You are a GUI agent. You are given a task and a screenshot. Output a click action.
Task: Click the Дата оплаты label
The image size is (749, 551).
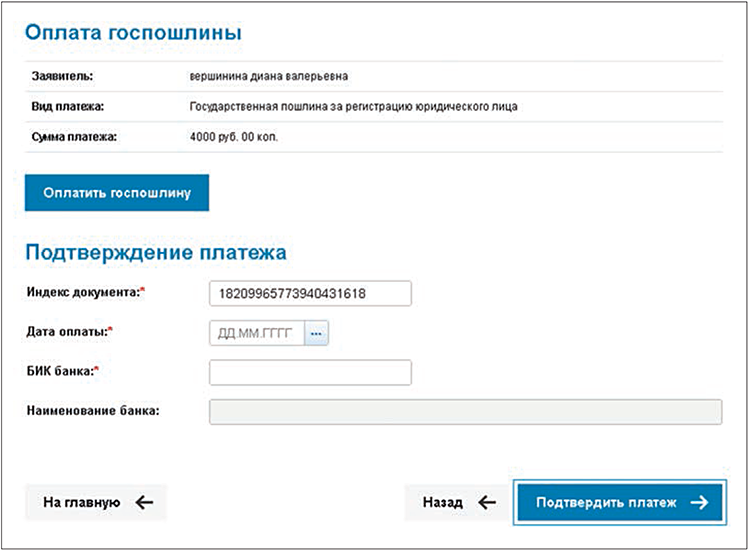(69, 331)
